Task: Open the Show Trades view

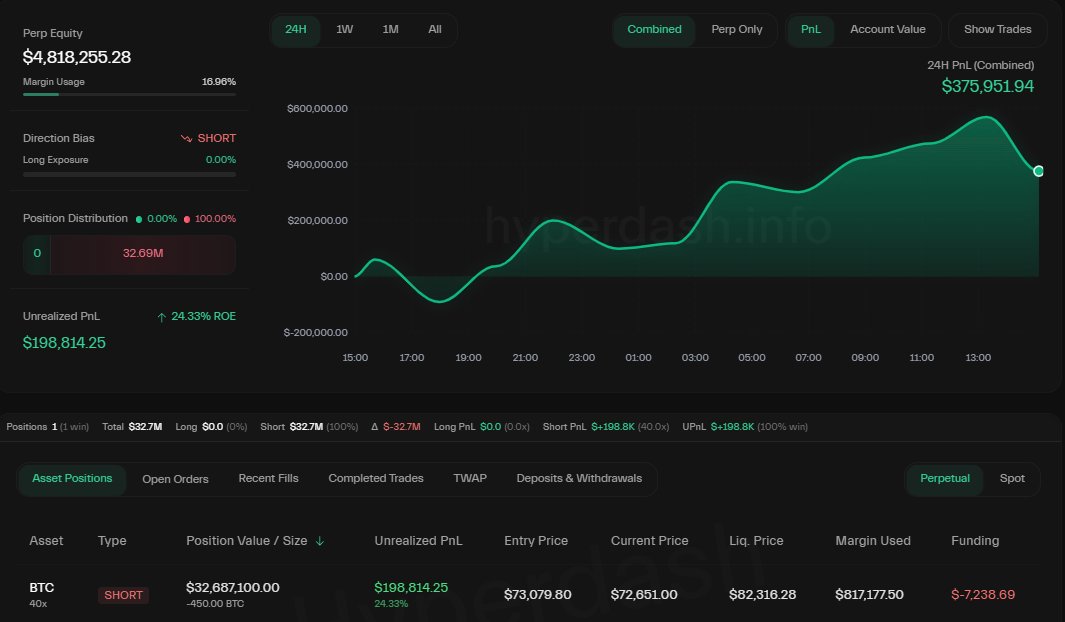Action: point(997,29)
